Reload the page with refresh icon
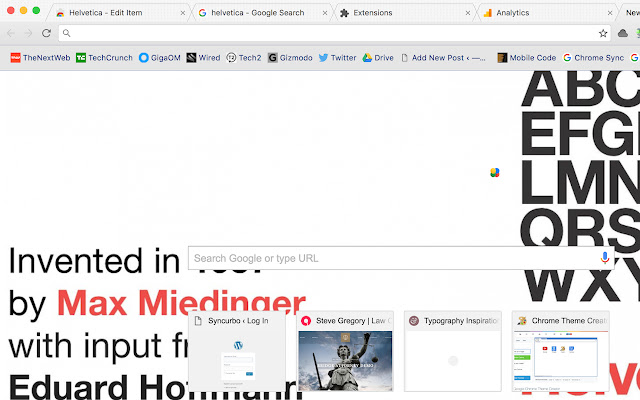This screenshot has width=640, height=400. 47,33
